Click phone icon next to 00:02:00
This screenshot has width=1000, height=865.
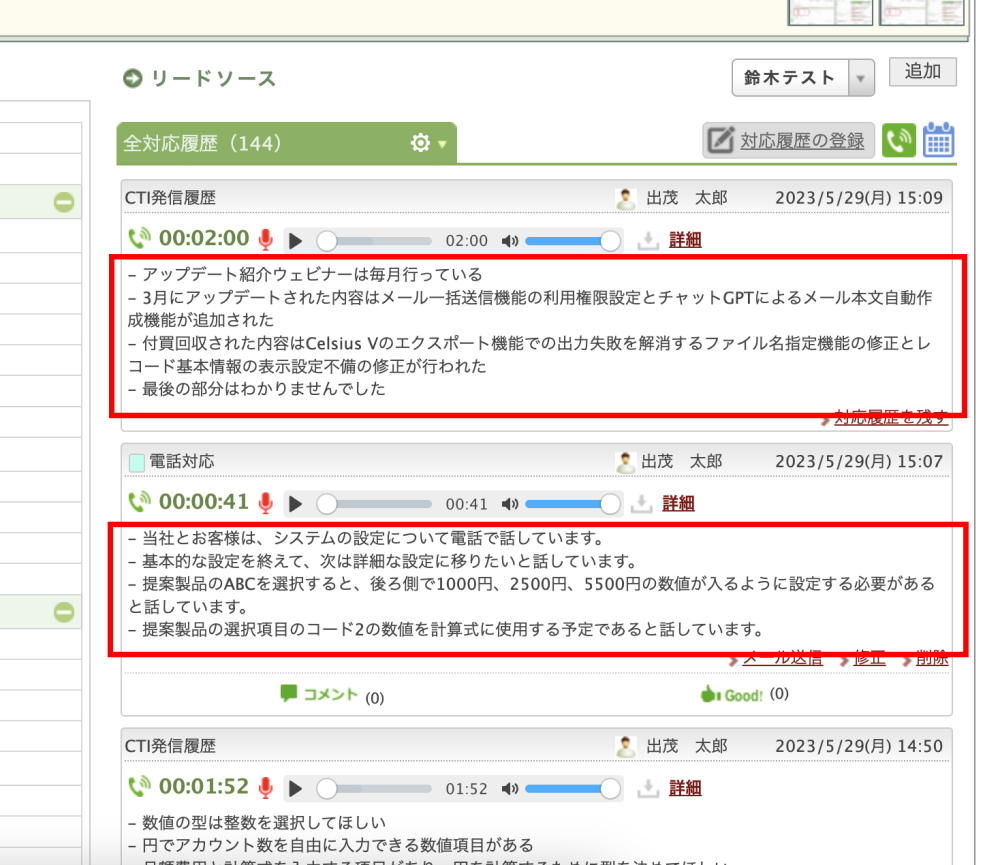pos(139,239)
